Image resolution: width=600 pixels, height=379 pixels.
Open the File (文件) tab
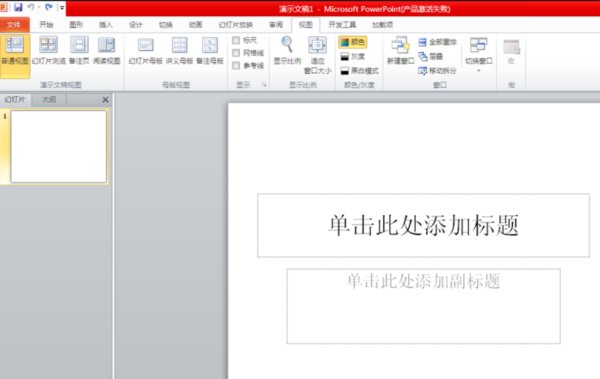point(14,25)
